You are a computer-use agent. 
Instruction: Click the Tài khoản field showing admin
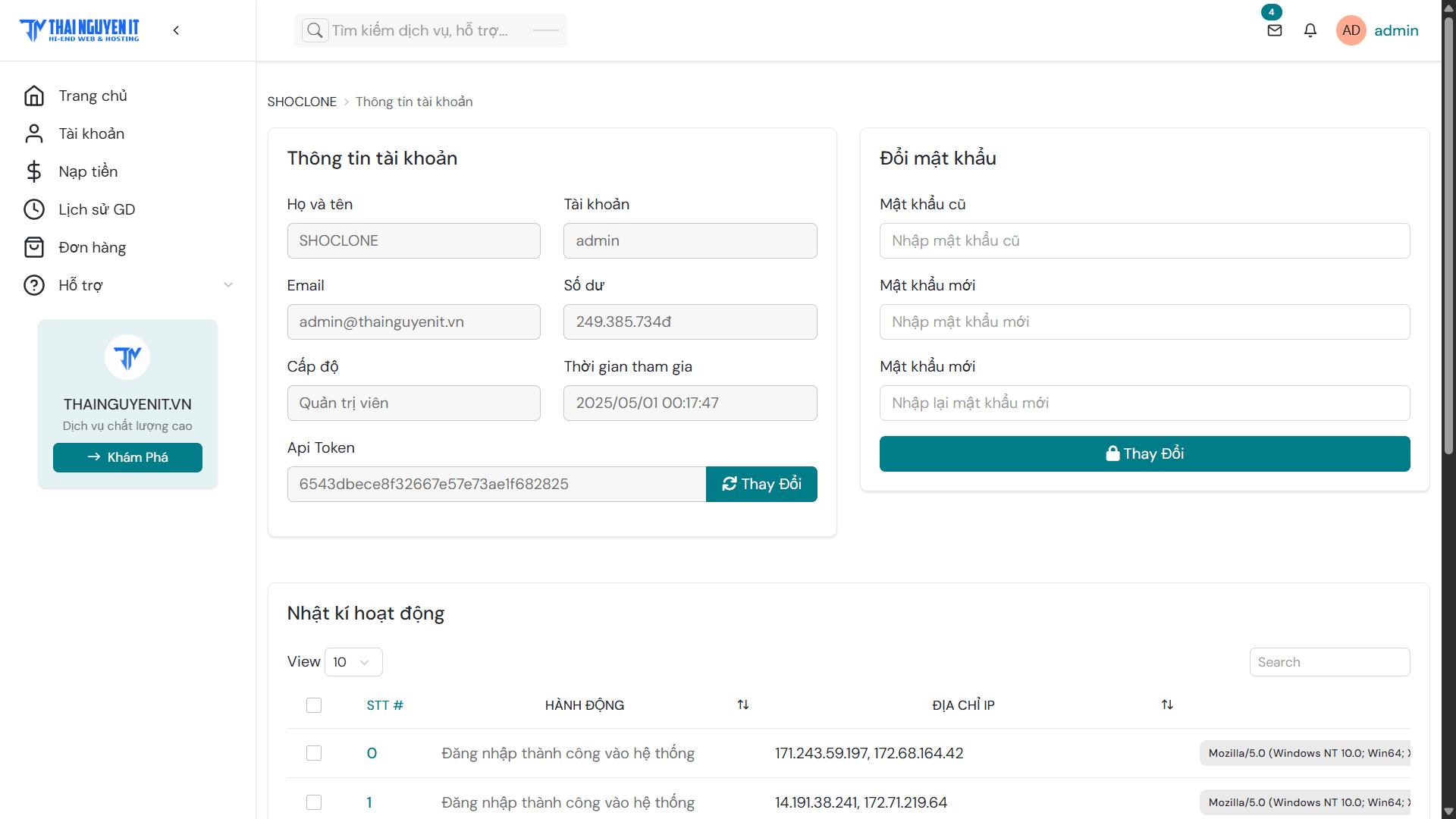pyautogui.click(x=690, y=240)
